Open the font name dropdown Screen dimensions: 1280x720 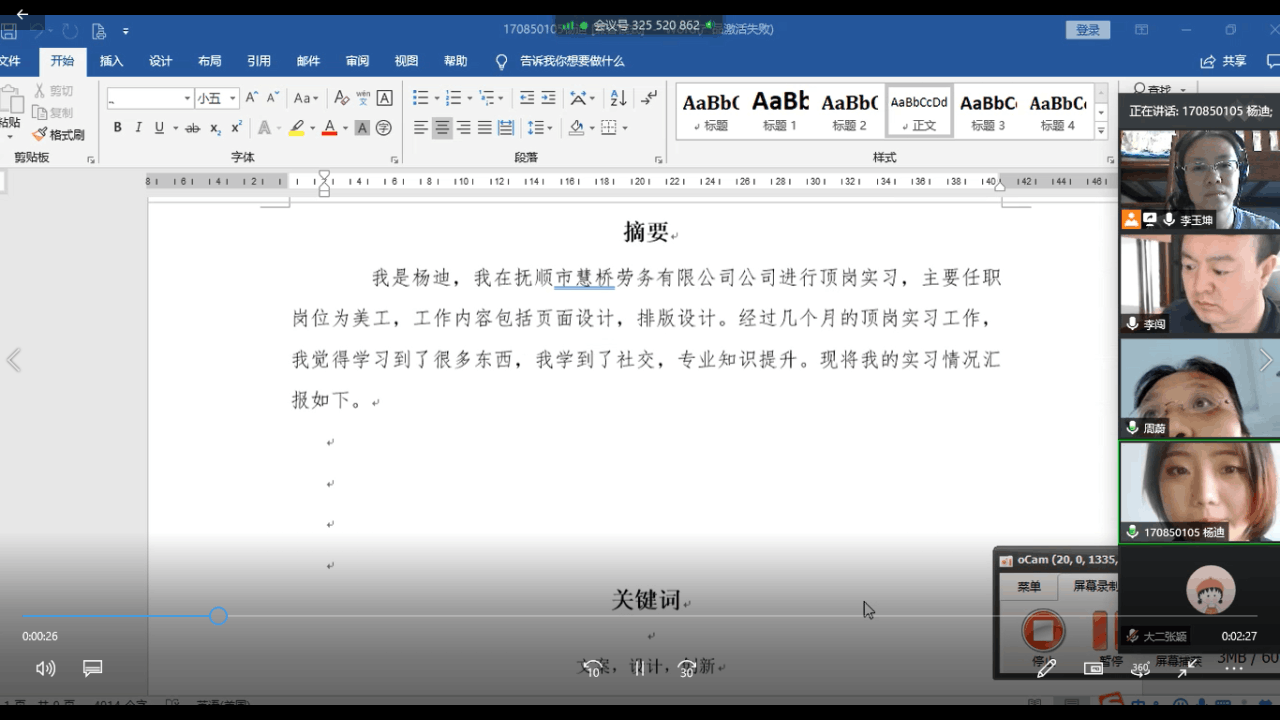coord(187,98)
